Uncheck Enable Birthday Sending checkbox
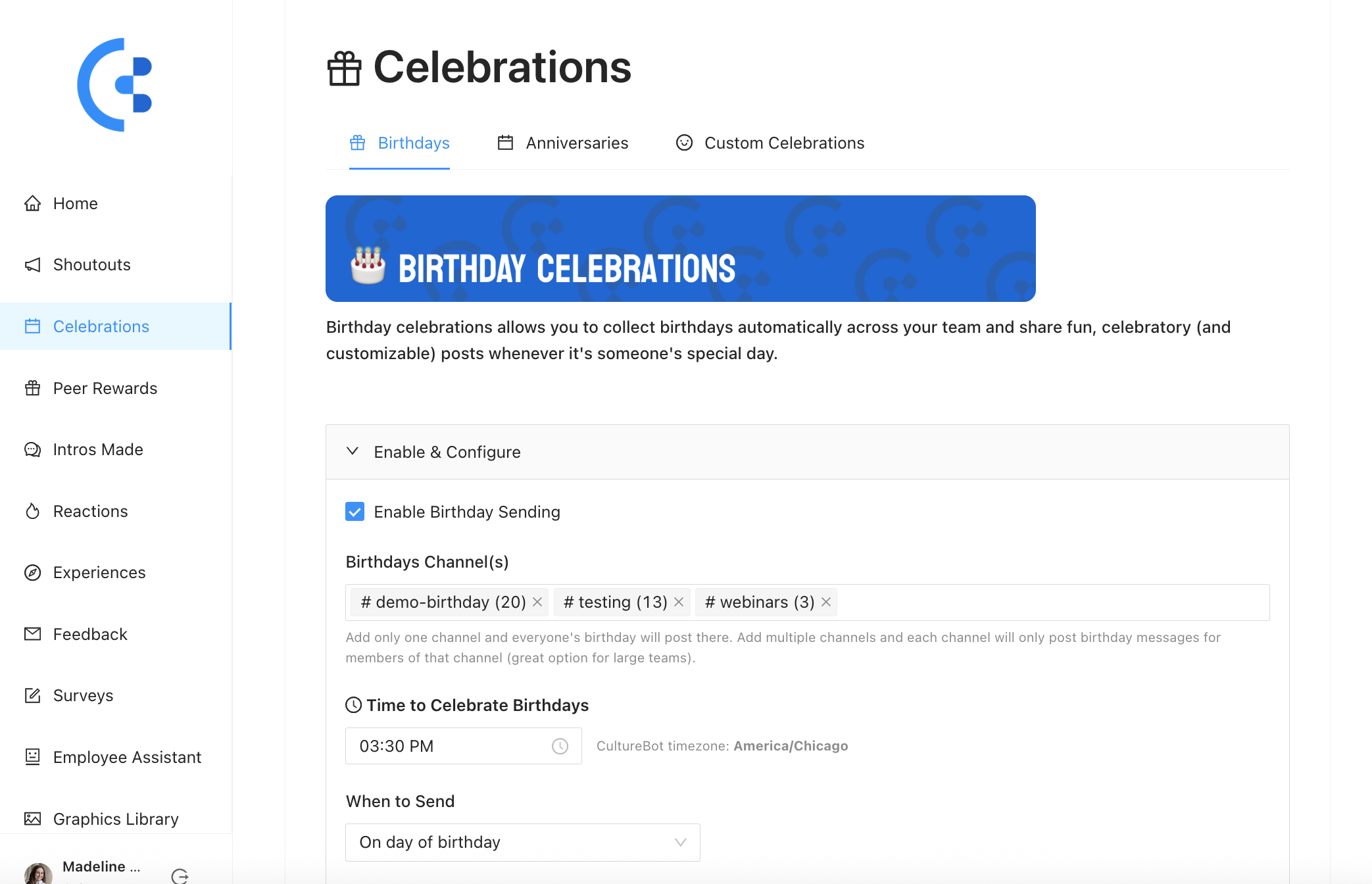 point(355,512)
